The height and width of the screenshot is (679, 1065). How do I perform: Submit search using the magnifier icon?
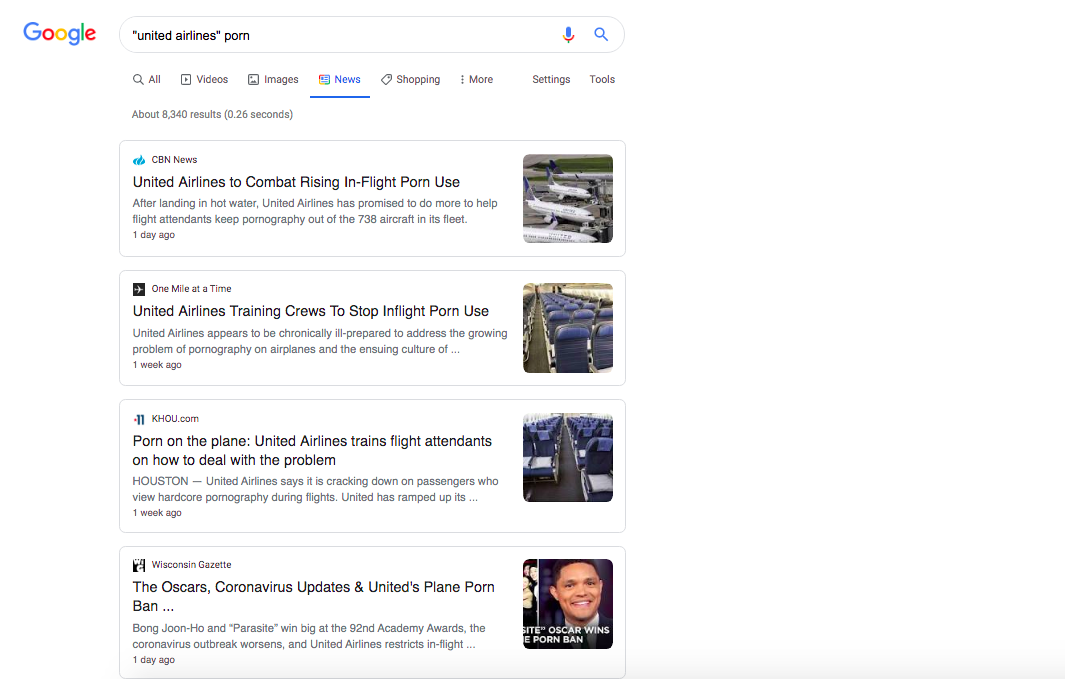(x=601, y=34)
